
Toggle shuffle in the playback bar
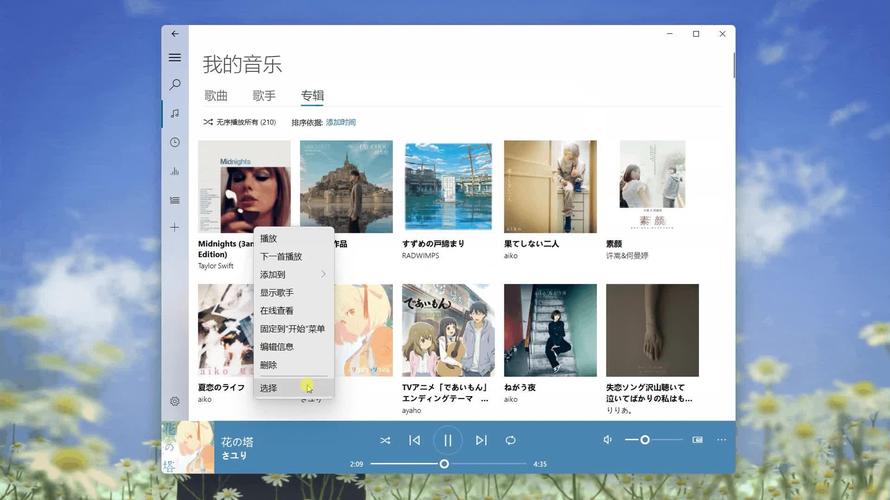click(385, 440)
